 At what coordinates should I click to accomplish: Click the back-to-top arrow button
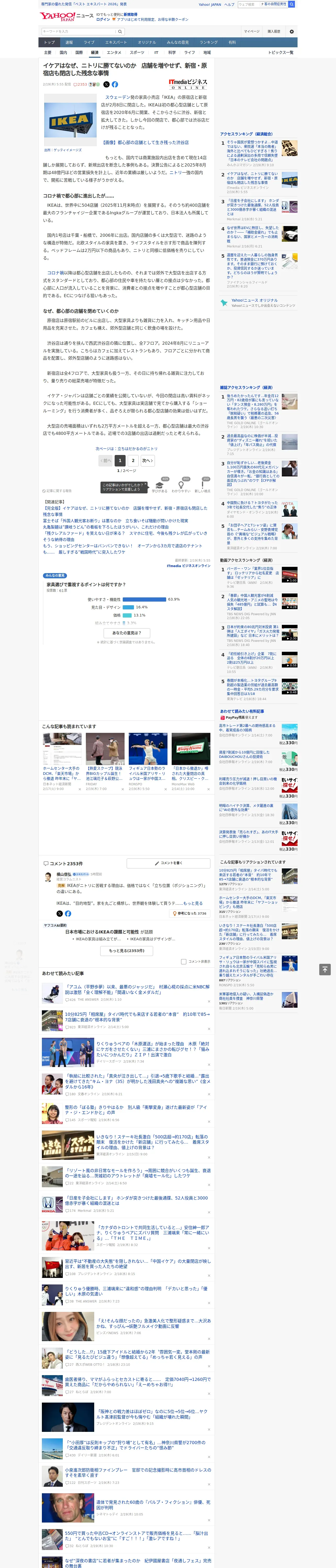tap(325, 970)
